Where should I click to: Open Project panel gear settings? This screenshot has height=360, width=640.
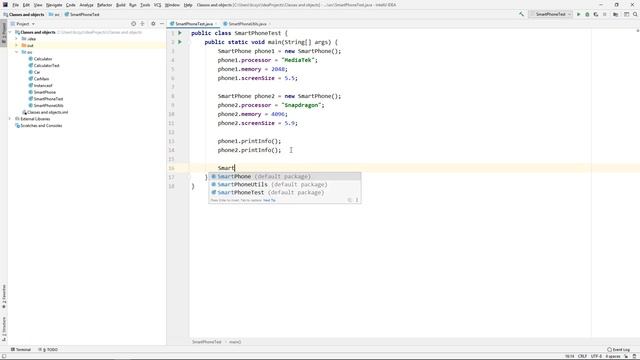[153, 24]
